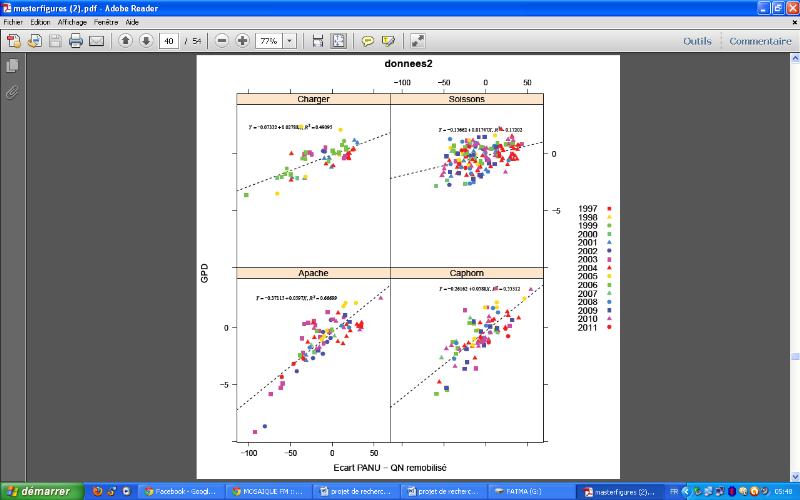Go to next page with down arrow
This screenshot has height=500, width=800.
146,41
